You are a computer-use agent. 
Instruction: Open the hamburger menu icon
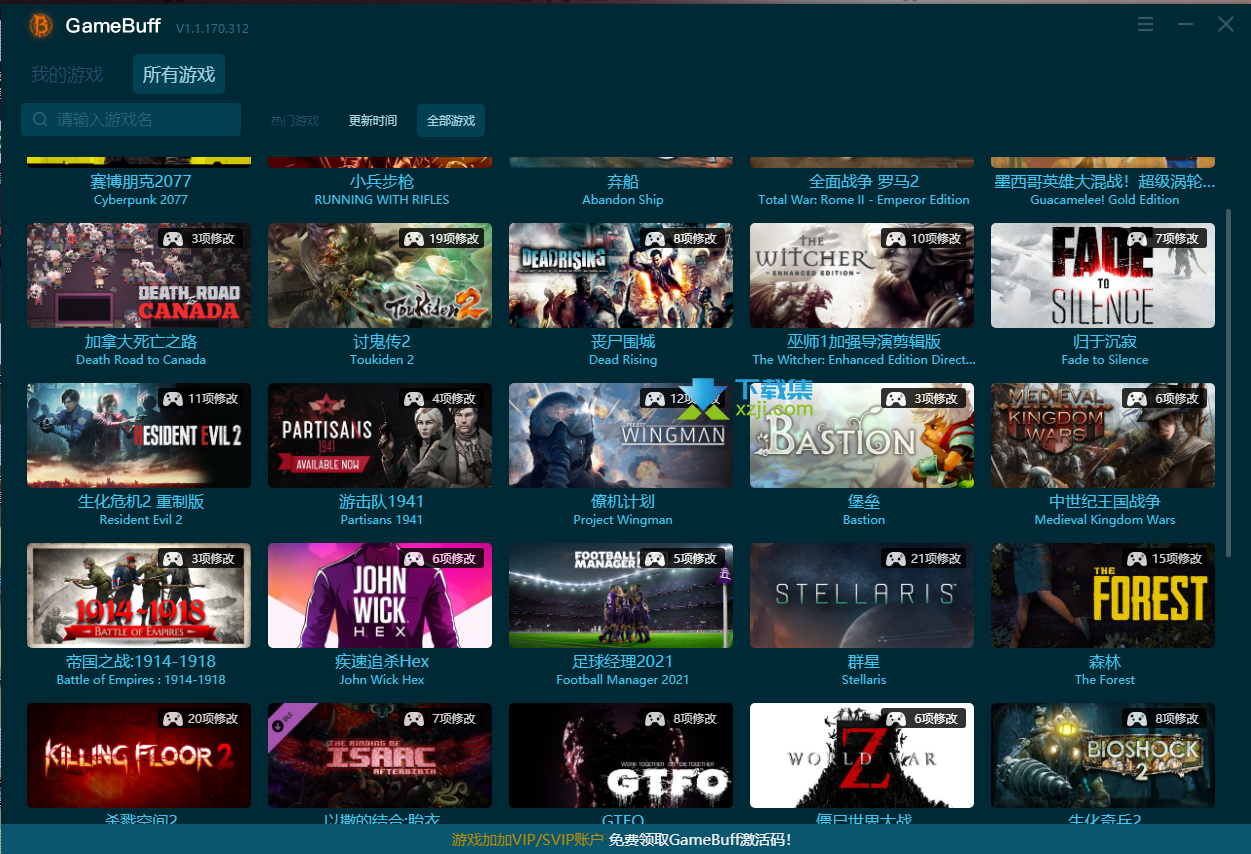(x=1145, y=24)
